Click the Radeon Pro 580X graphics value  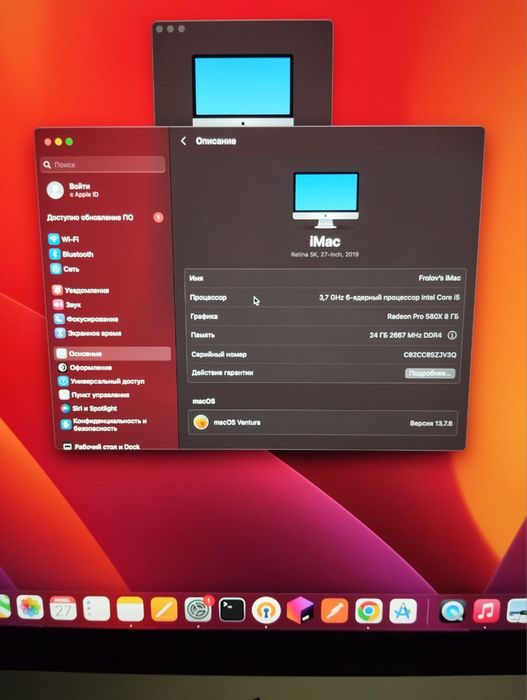[x=422, y=316]
